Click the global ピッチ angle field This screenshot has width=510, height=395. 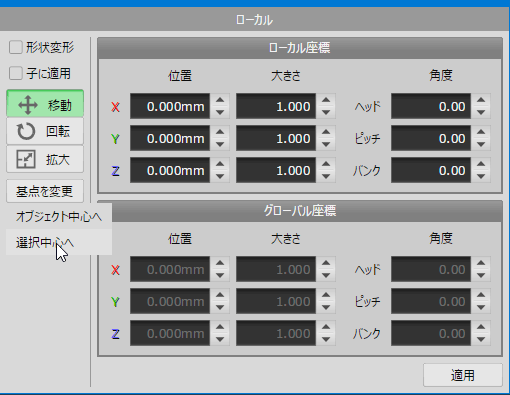pyautogui.click(x=431, y=301)
